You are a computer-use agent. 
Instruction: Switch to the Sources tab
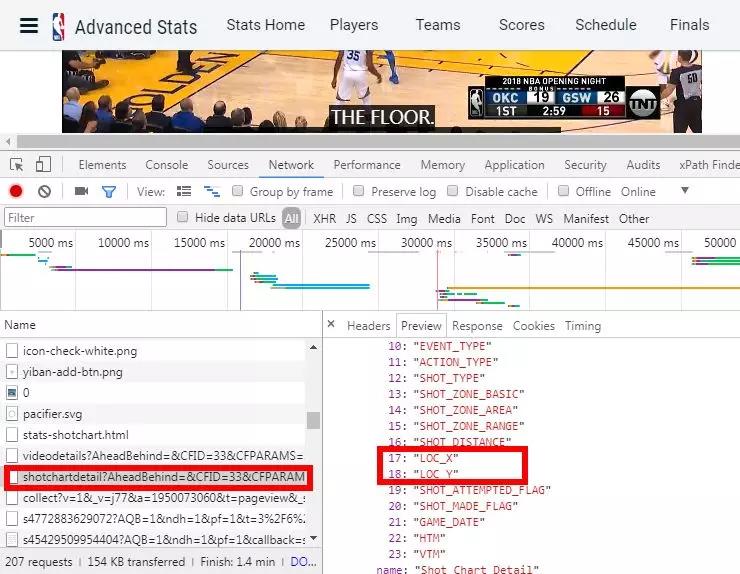(228, 165)
